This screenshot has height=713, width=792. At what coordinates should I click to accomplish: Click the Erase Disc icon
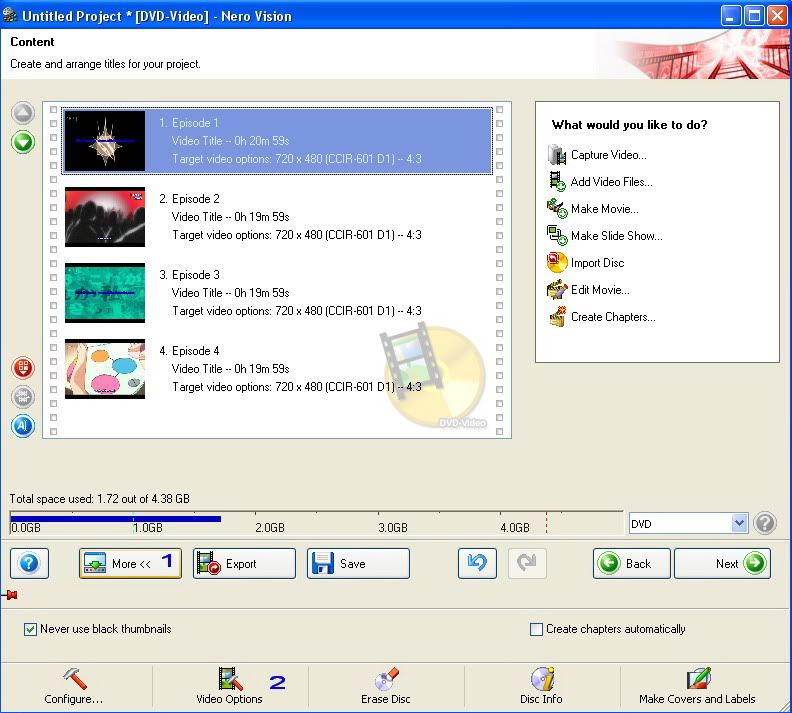(386, 679)
